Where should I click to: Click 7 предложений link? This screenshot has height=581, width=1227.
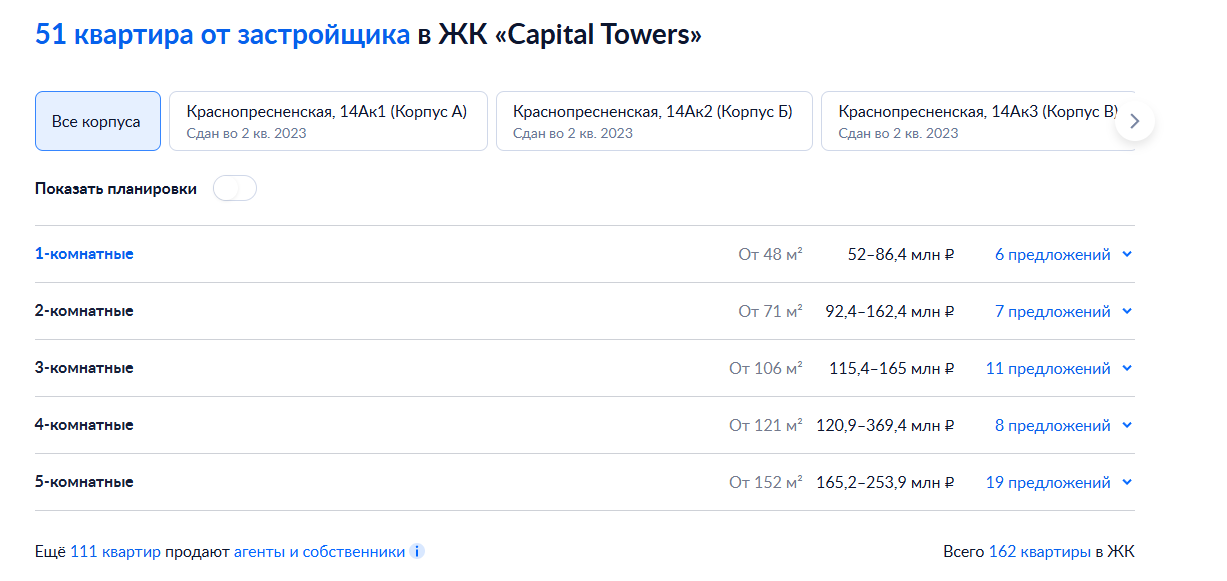[1052, 311]
